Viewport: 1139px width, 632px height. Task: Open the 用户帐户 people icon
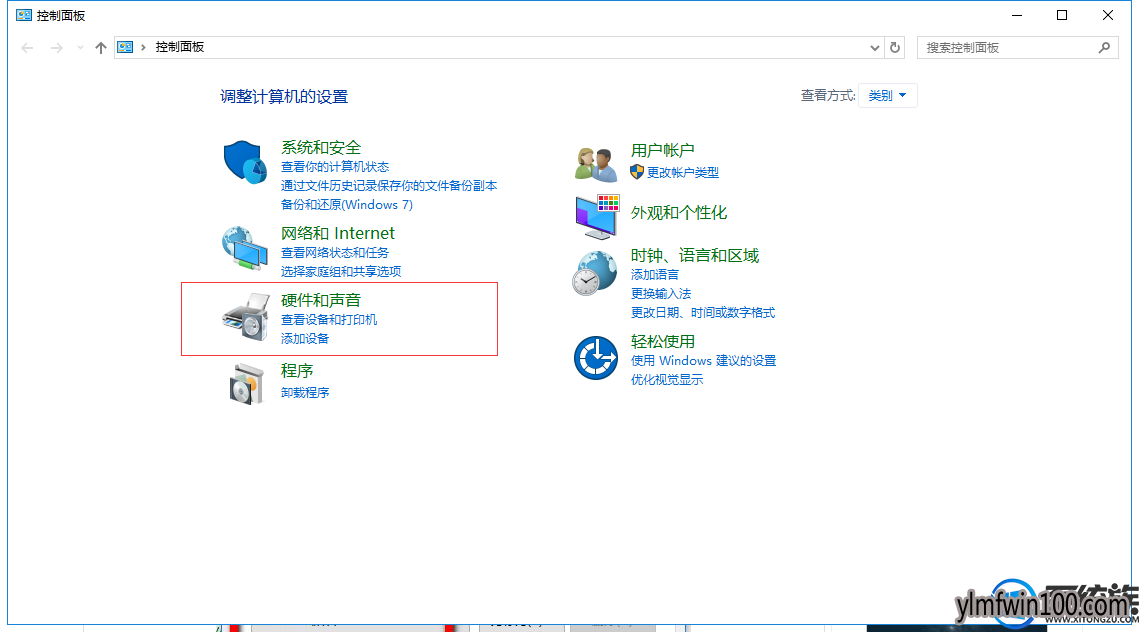(x=596, y=163)
